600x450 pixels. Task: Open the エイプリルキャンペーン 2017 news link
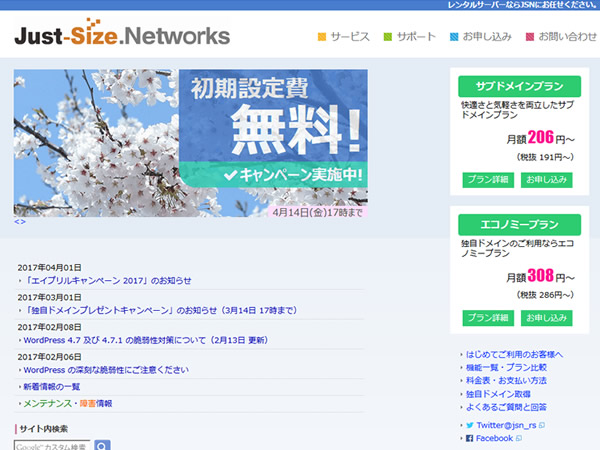click(108, 281)
